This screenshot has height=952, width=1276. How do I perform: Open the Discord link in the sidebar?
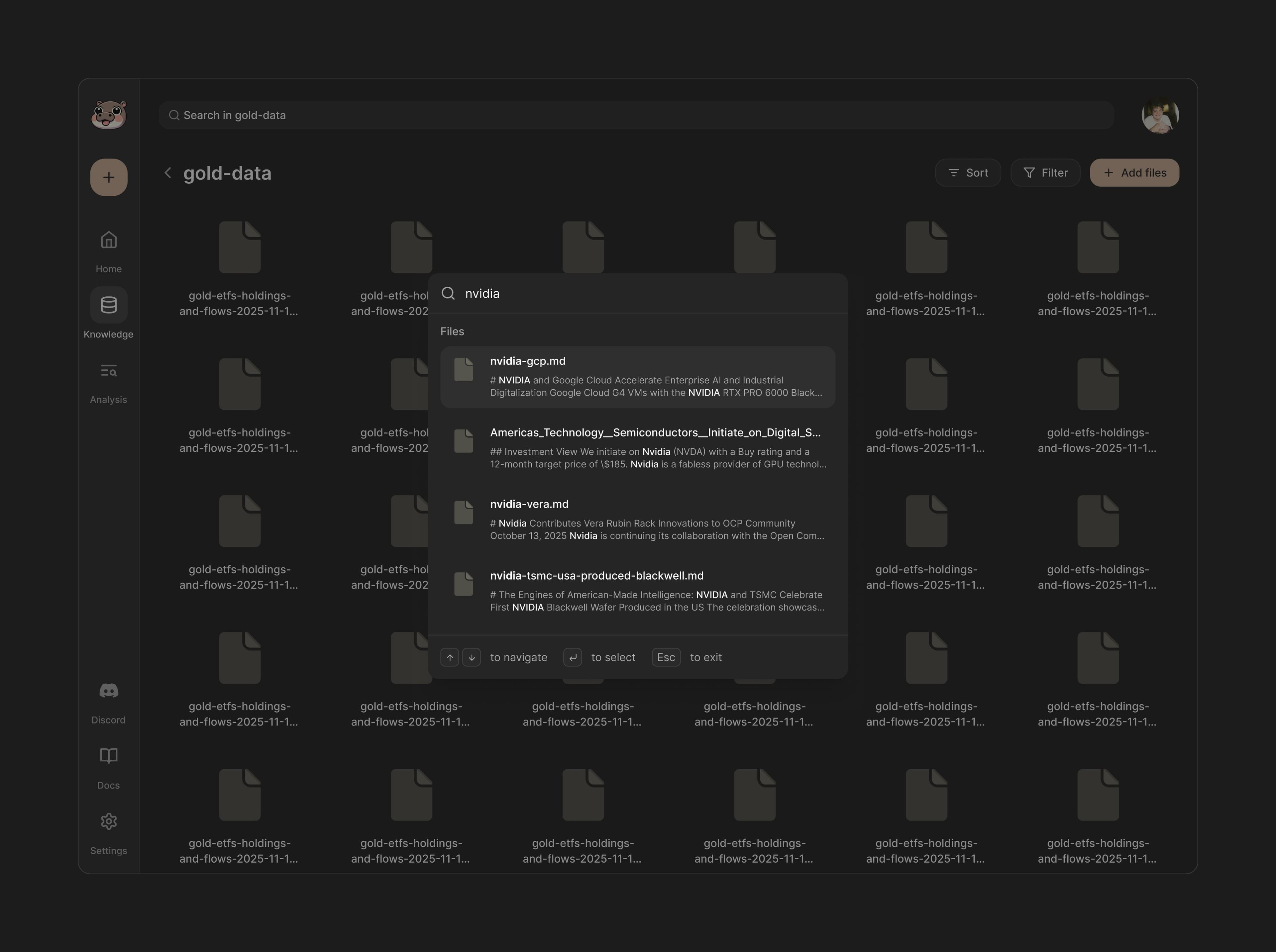[x=108, y=703]
